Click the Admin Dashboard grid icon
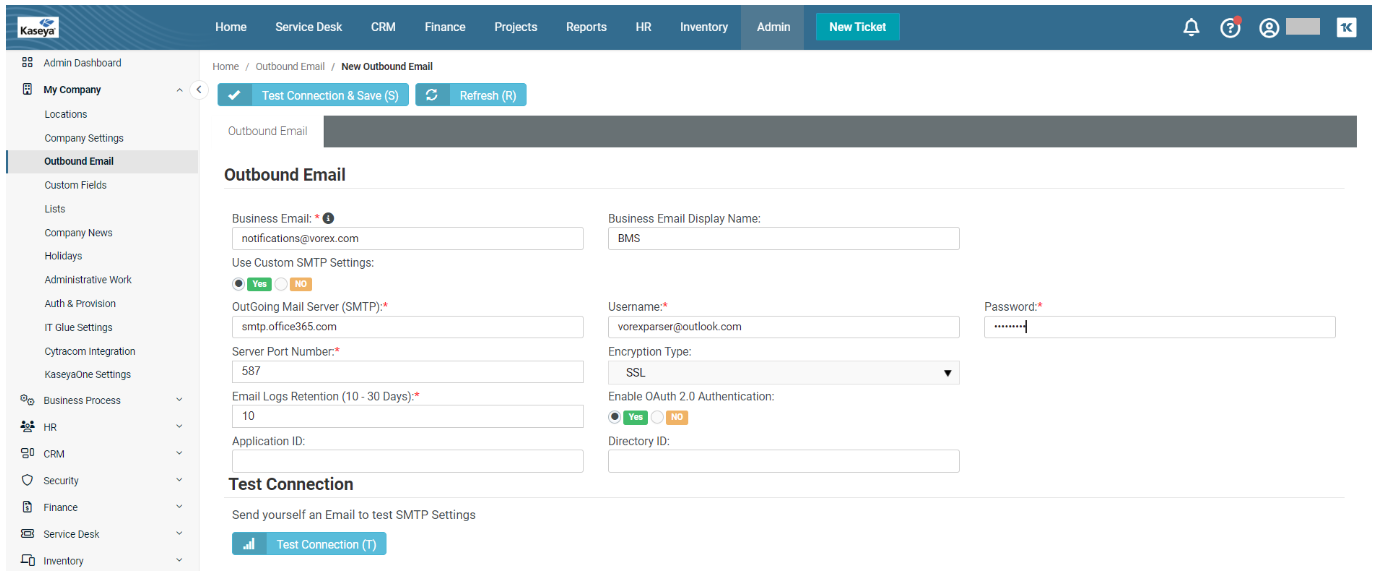The image size is (1377, 577). 28,63
